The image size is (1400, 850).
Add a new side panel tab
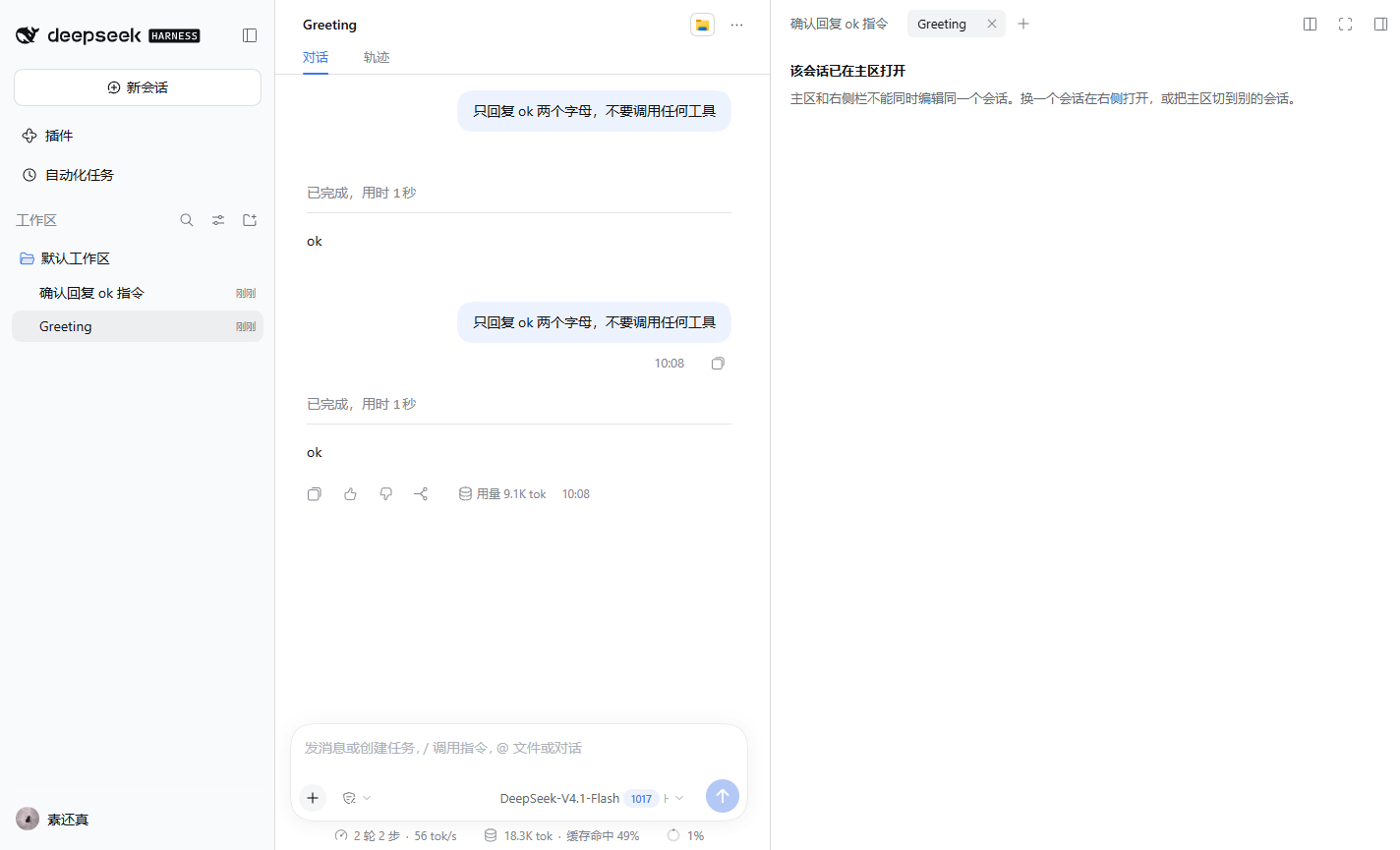coord(1023,24)
